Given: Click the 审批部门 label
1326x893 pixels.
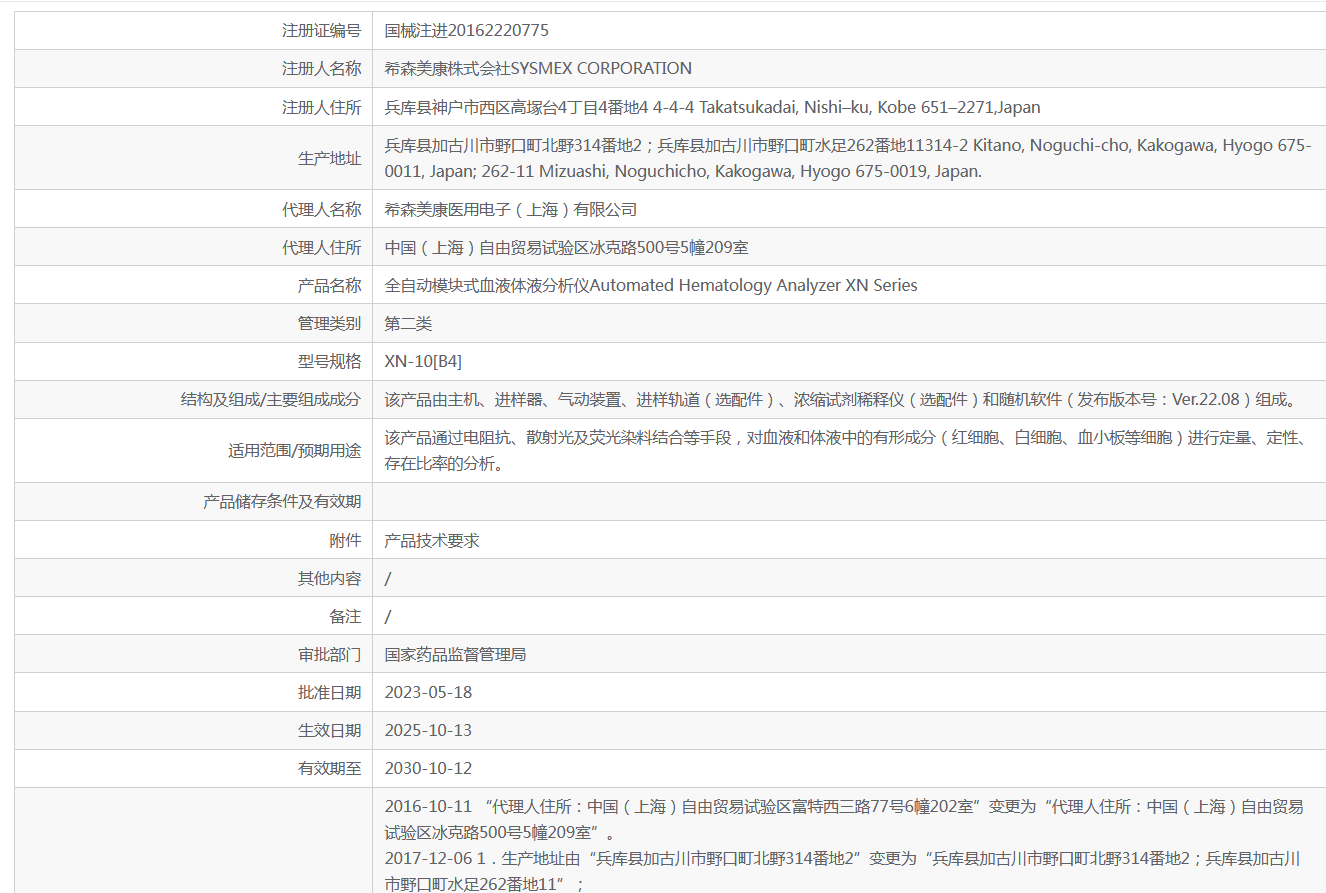Looking at the screenshot, I should (x=329, y=654).
